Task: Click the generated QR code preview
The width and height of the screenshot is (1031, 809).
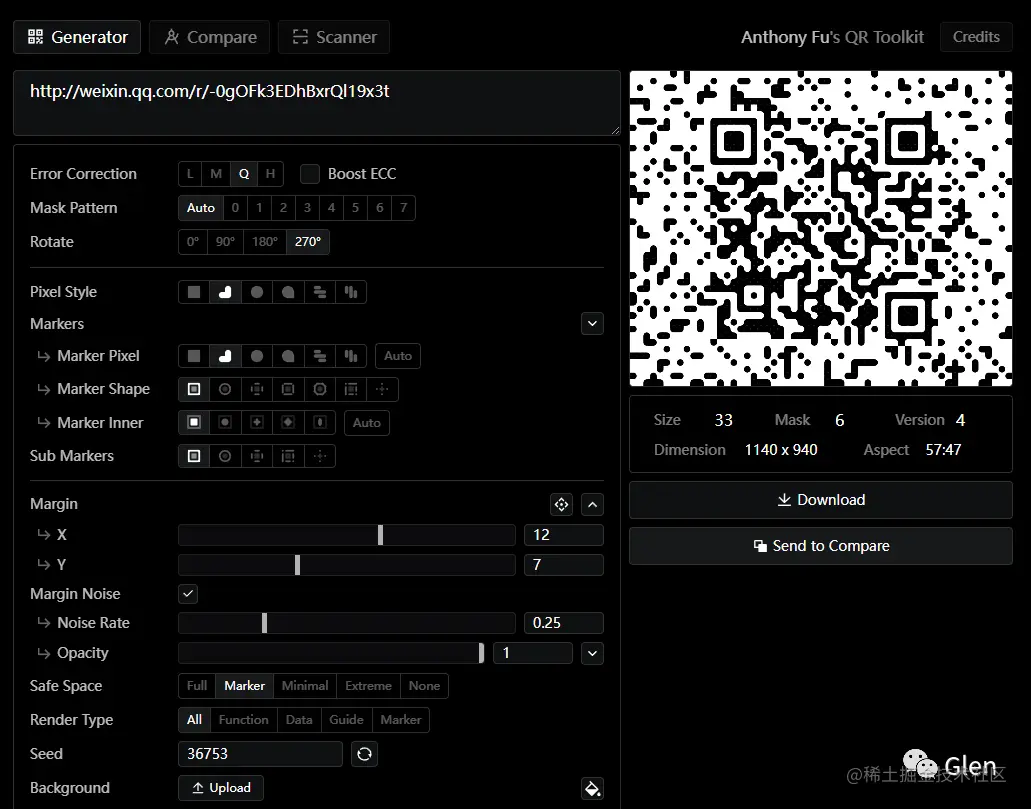Action: coord(821,228)
